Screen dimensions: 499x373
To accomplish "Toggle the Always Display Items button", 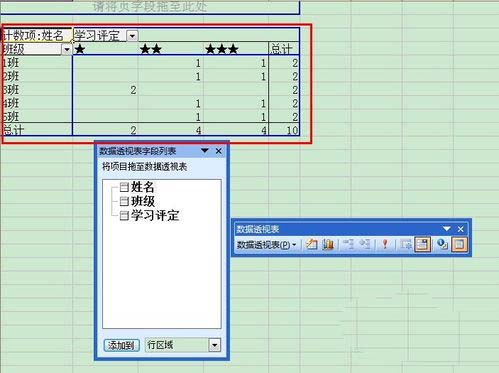I will 422,244.
